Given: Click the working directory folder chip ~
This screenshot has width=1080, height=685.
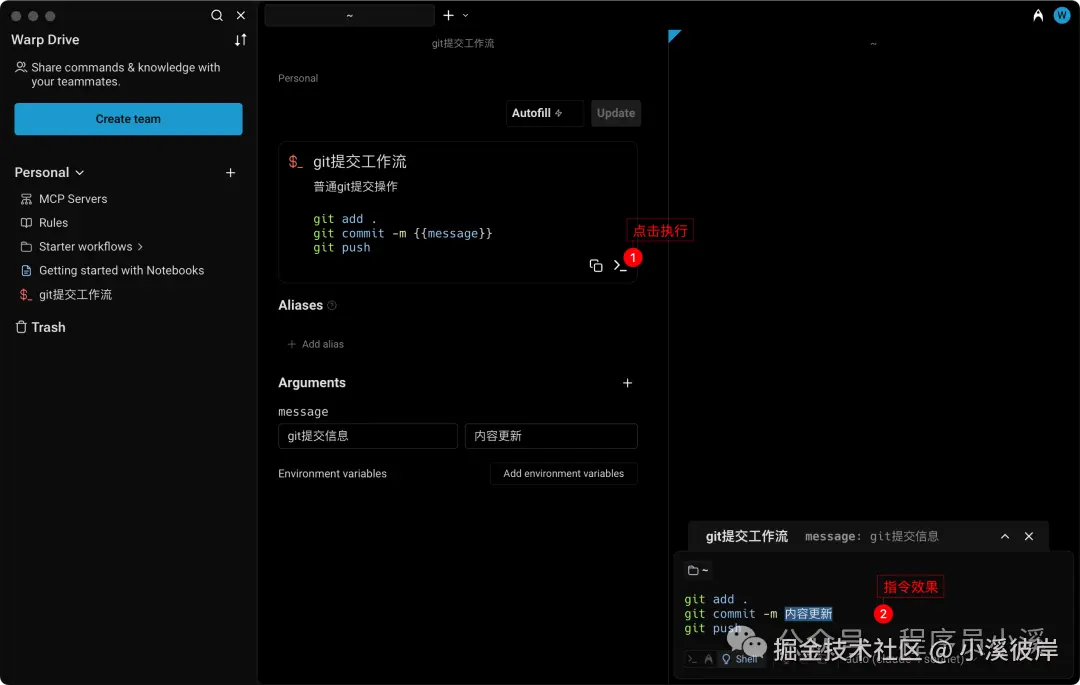Looking at the screenshot, I should pyautogui.click(x=698, y=570).
